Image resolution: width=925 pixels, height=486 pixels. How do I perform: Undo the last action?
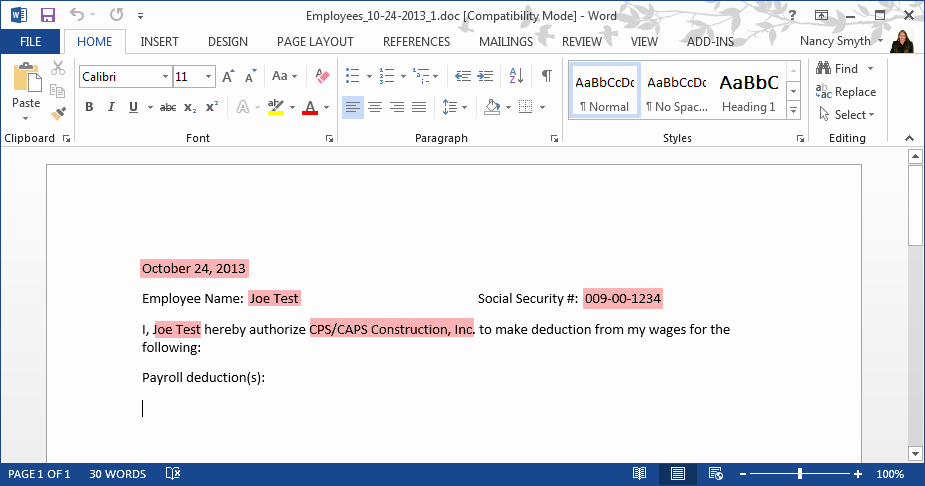point(77,14)
